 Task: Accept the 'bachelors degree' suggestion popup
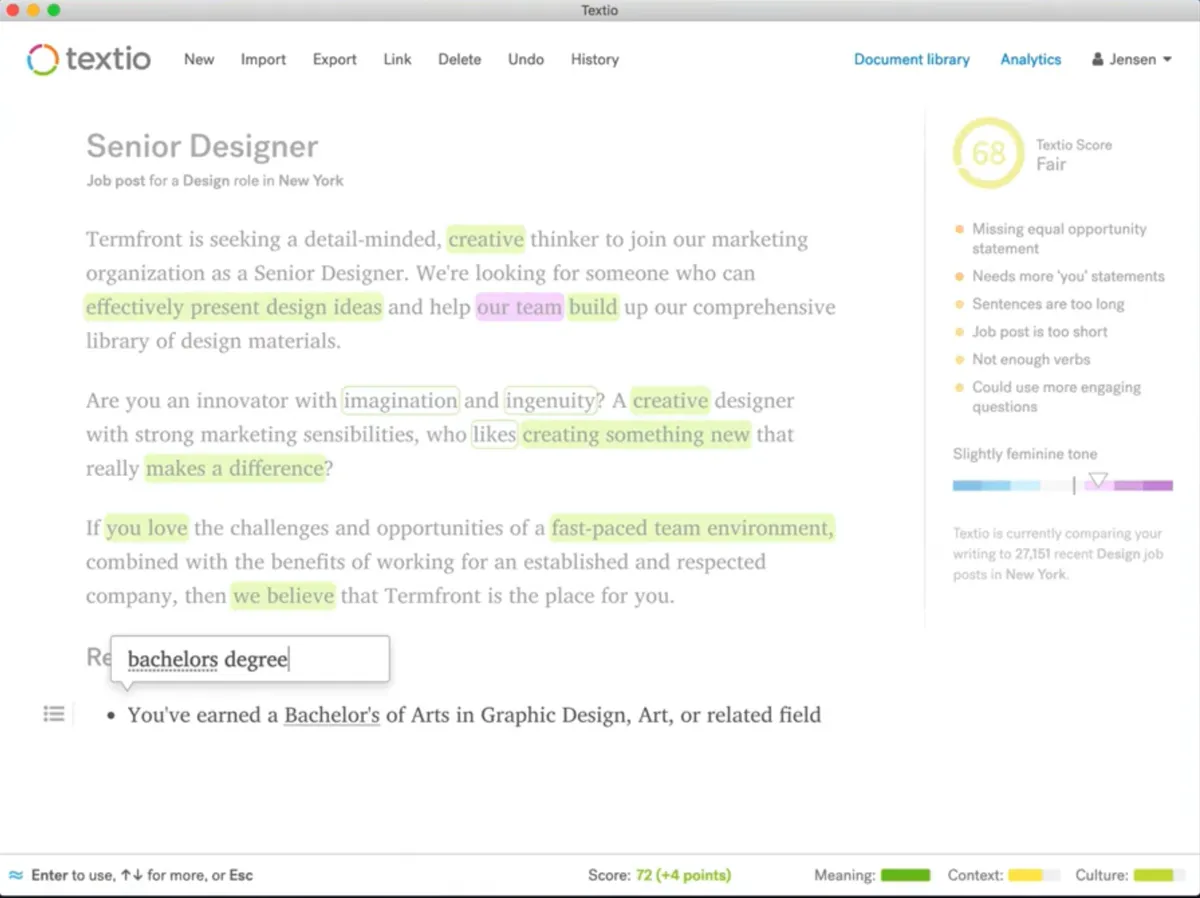click(x=250, y=659)
